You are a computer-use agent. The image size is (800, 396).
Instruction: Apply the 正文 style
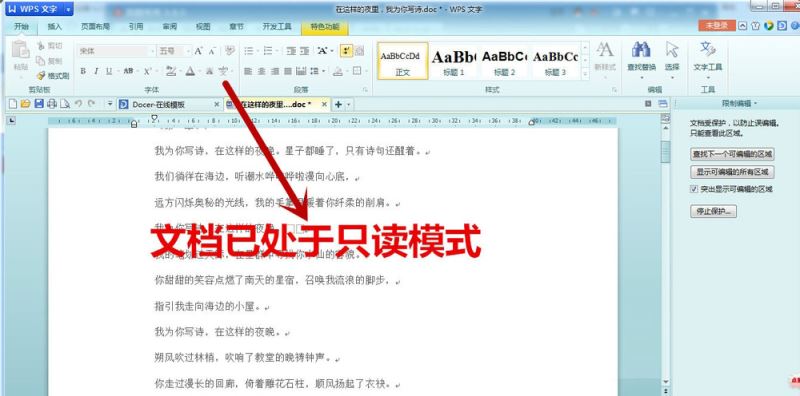tap(403, 61)
